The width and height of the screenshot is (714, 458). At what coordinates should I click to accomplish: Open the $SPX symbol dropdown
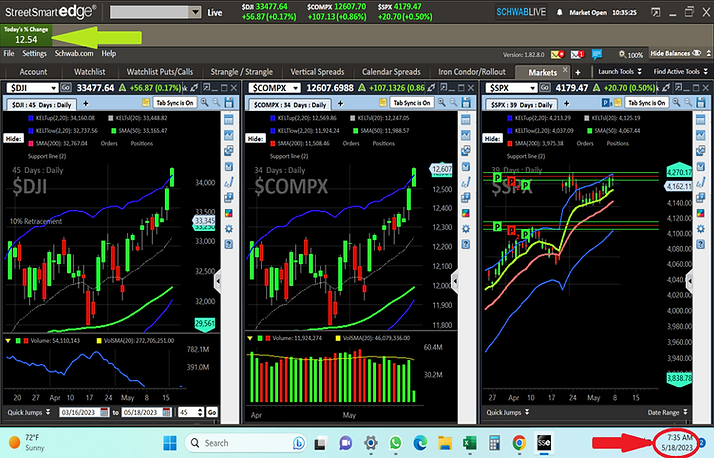(x=533, y=88)
